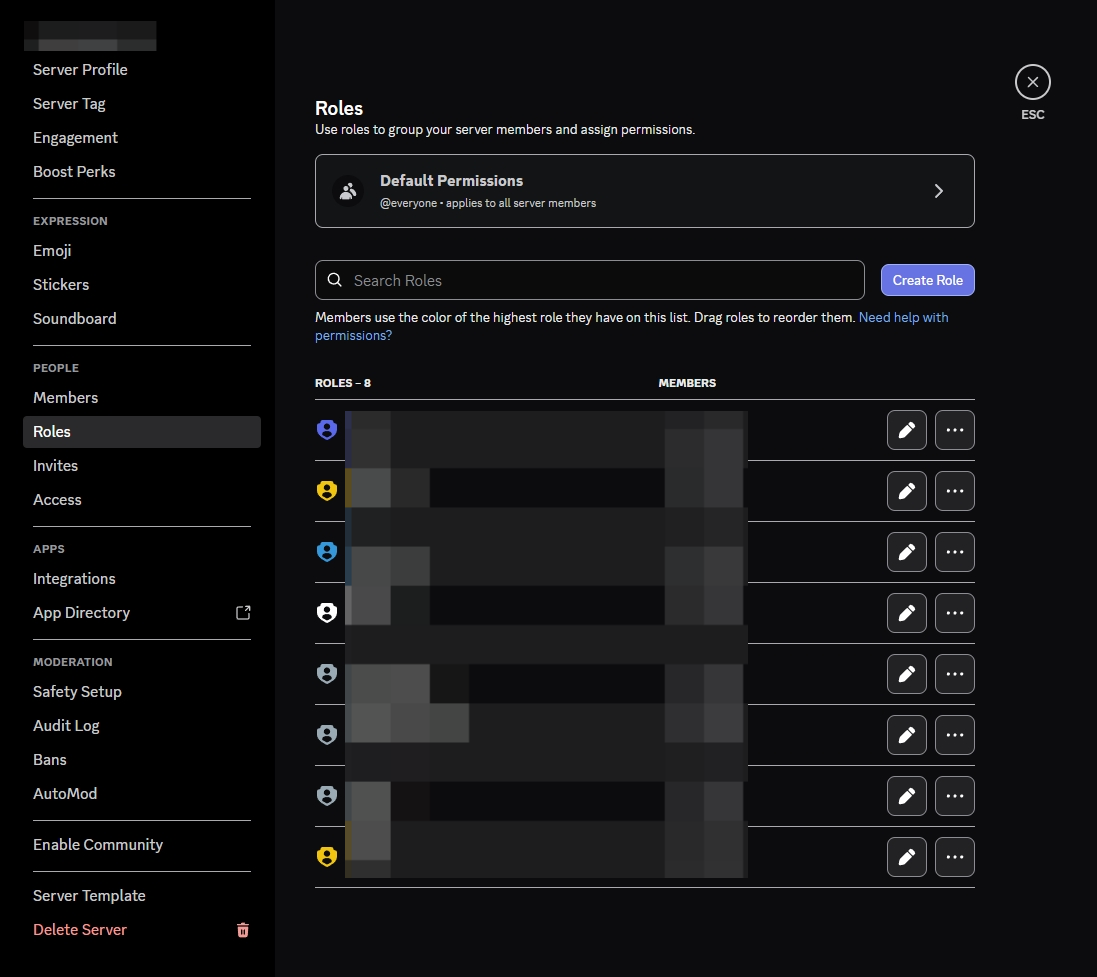Open the Default Permissions @everyone card
The height and width of the screenshot is (977, 1097).
click(644, 191)
